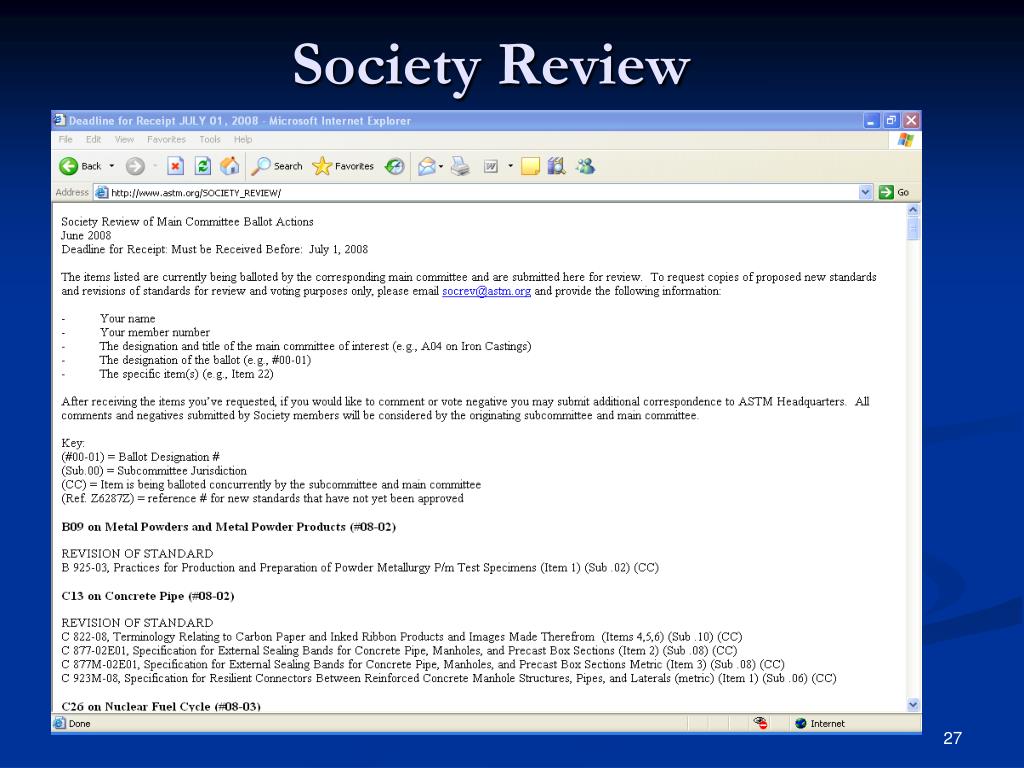Click the Internet zone globe icon

tap(801, 723)
